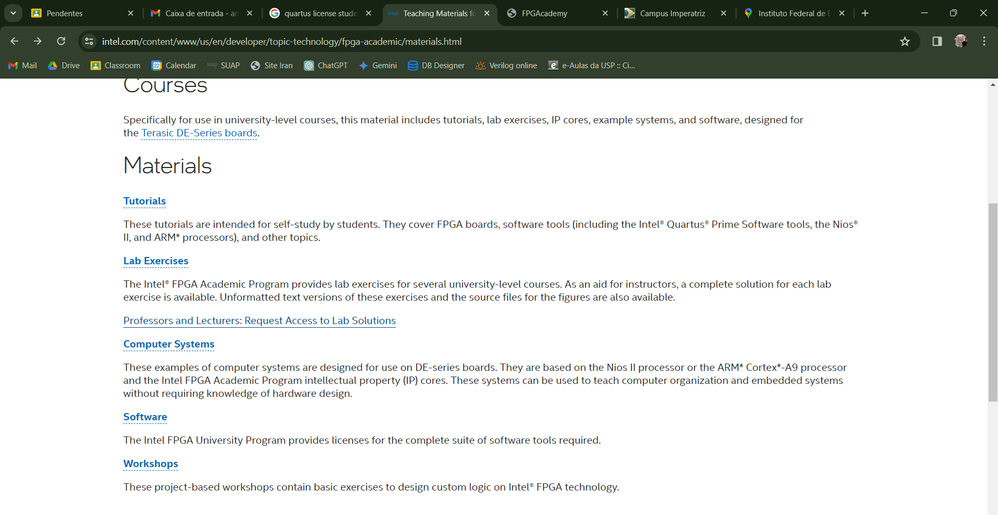Close the Teaching Materials tab

tap(487, 13)
